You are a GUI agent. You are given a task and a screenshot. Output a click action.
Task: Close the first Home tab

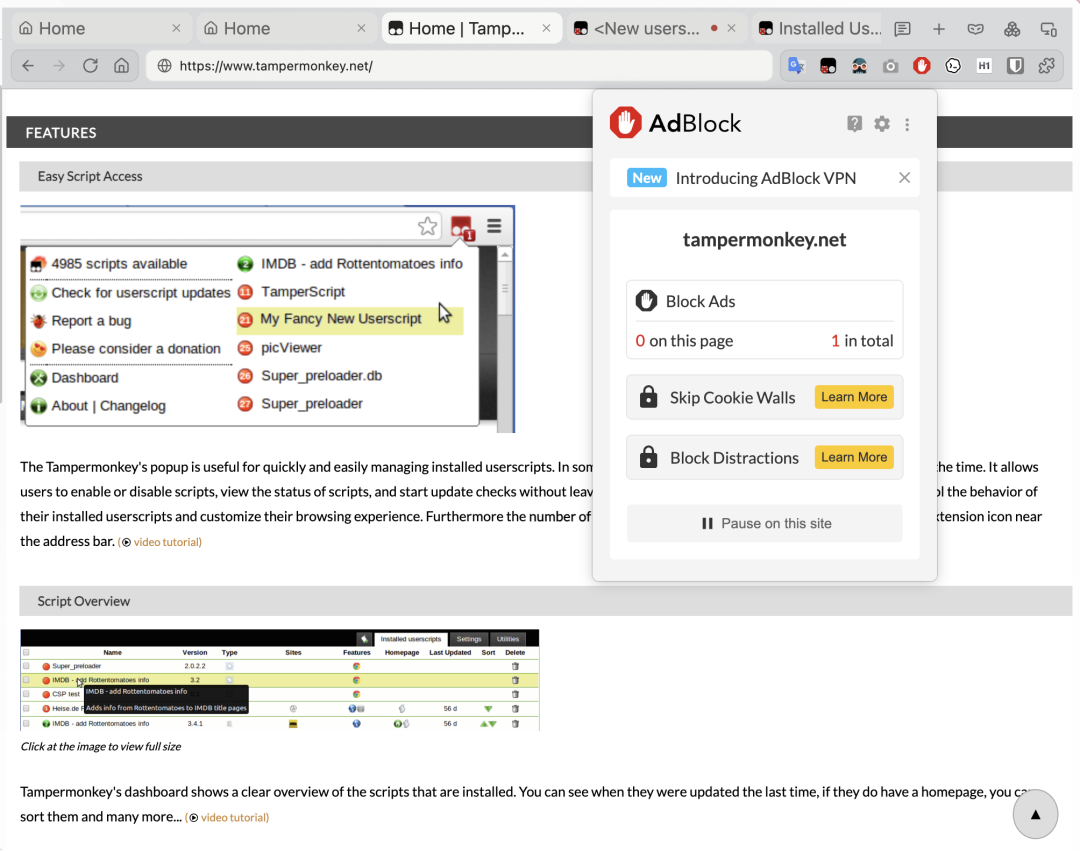coord(176,28)
